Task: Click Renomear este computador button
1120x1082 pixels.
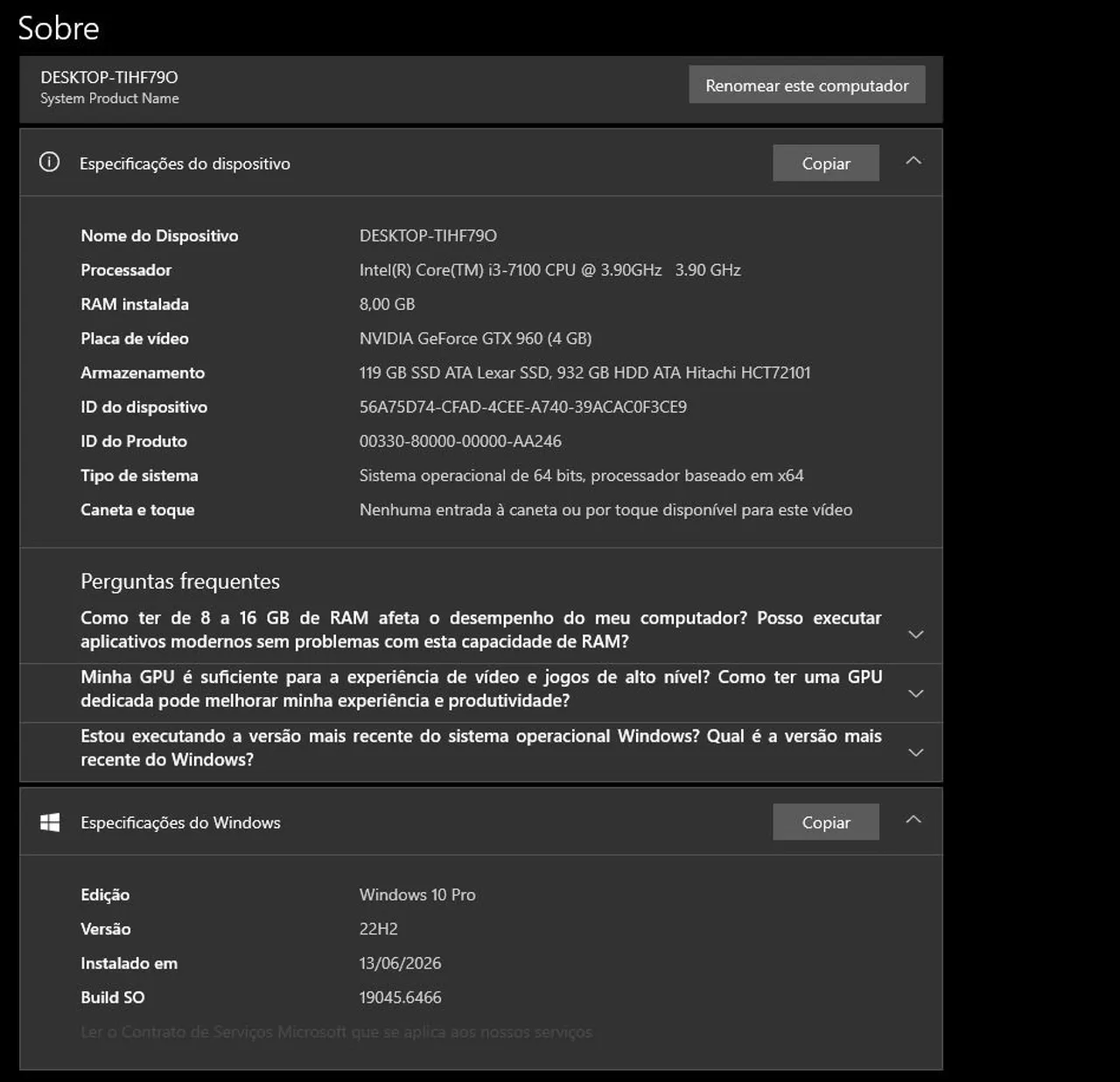Action: click(807, 85)
